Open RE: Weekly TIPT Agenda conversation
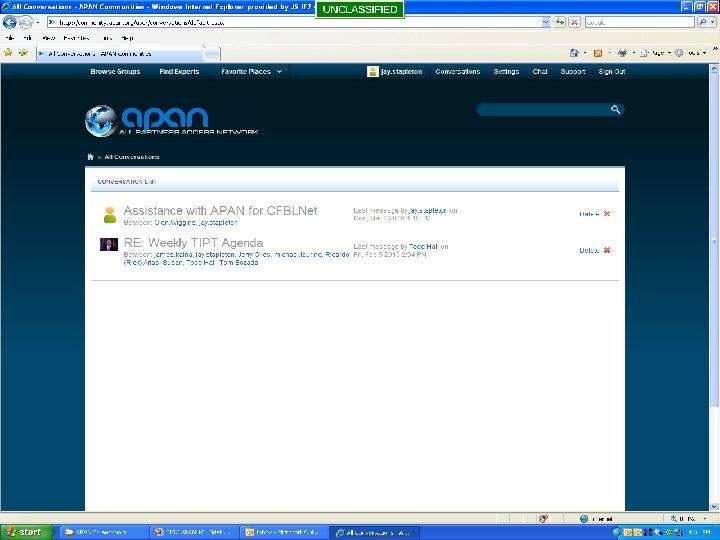Image resolution: width=720 pixels, height=540 pixels. pos(193,243)
